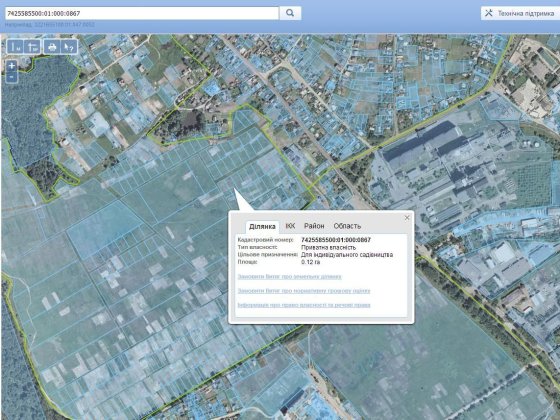The width and height of the screenshot is (560, 420).
Task: Switch to the ІКК tab
Action: 290,226
